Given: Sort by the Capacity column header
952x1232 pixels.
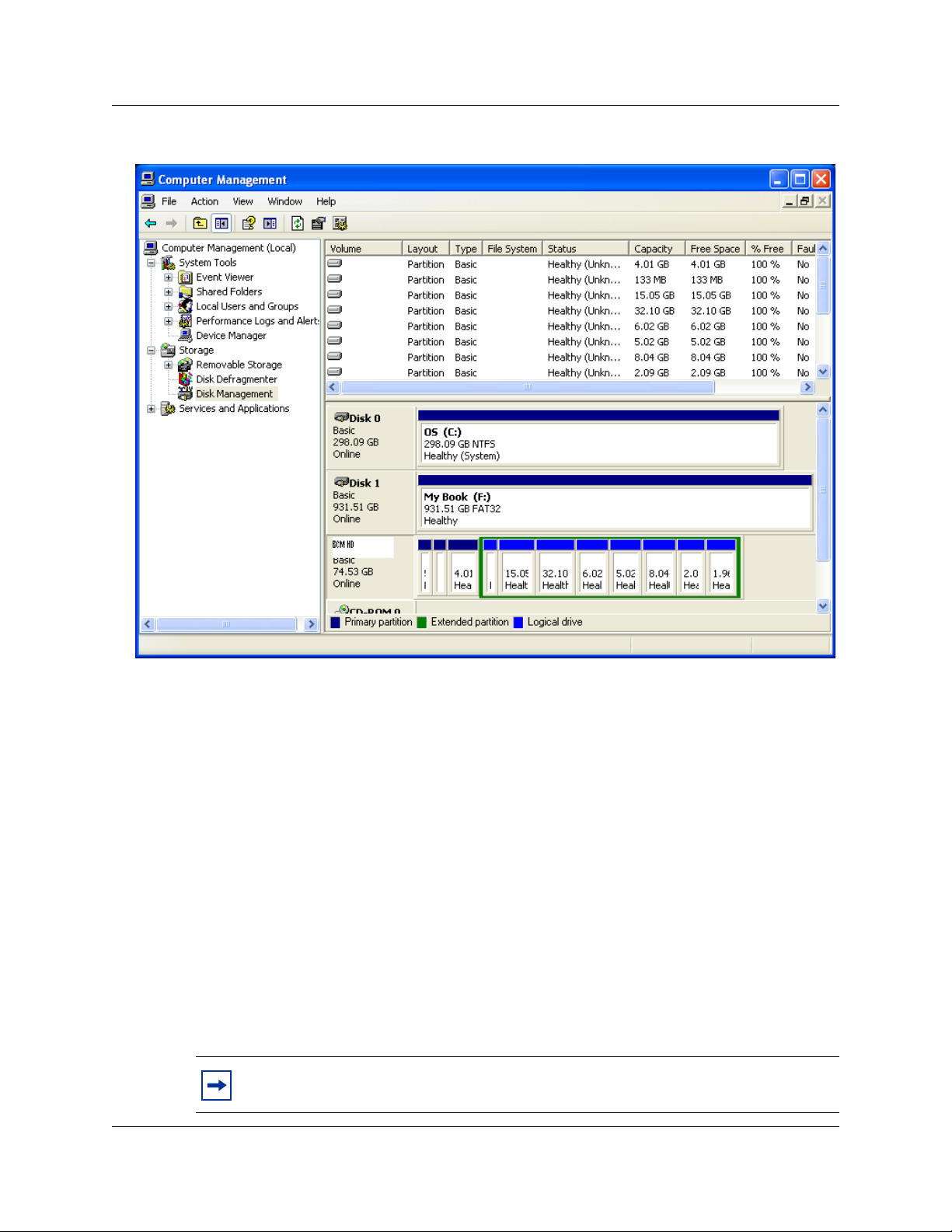Looking at the screenshot, I should click(x=657, y=249).
